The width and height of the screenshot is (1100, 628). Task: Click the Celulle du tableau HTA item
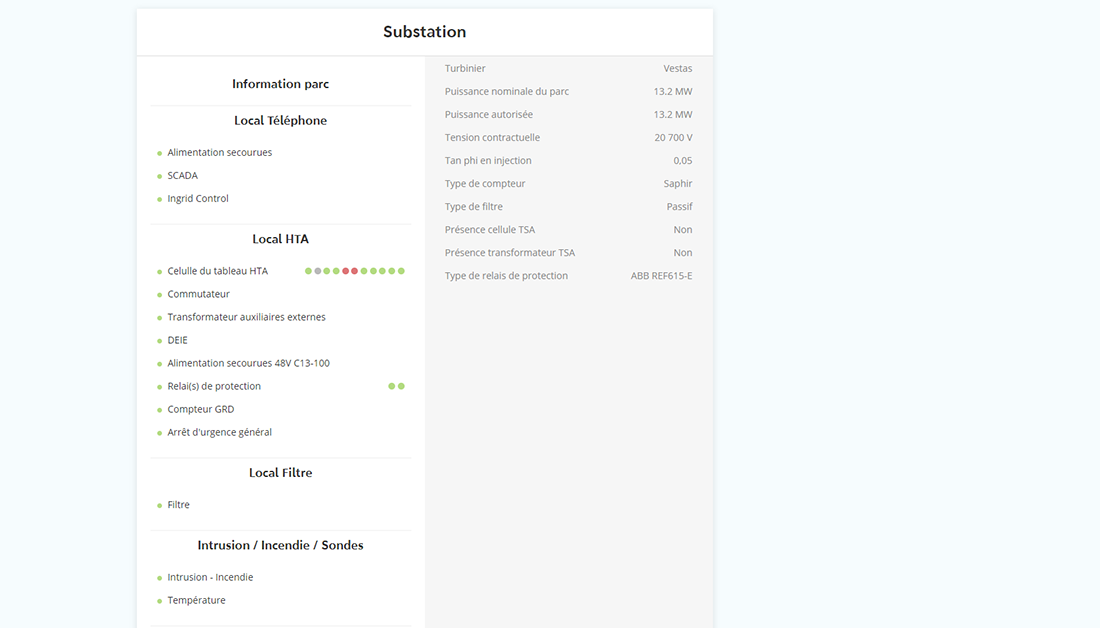[x=217, y=271]
